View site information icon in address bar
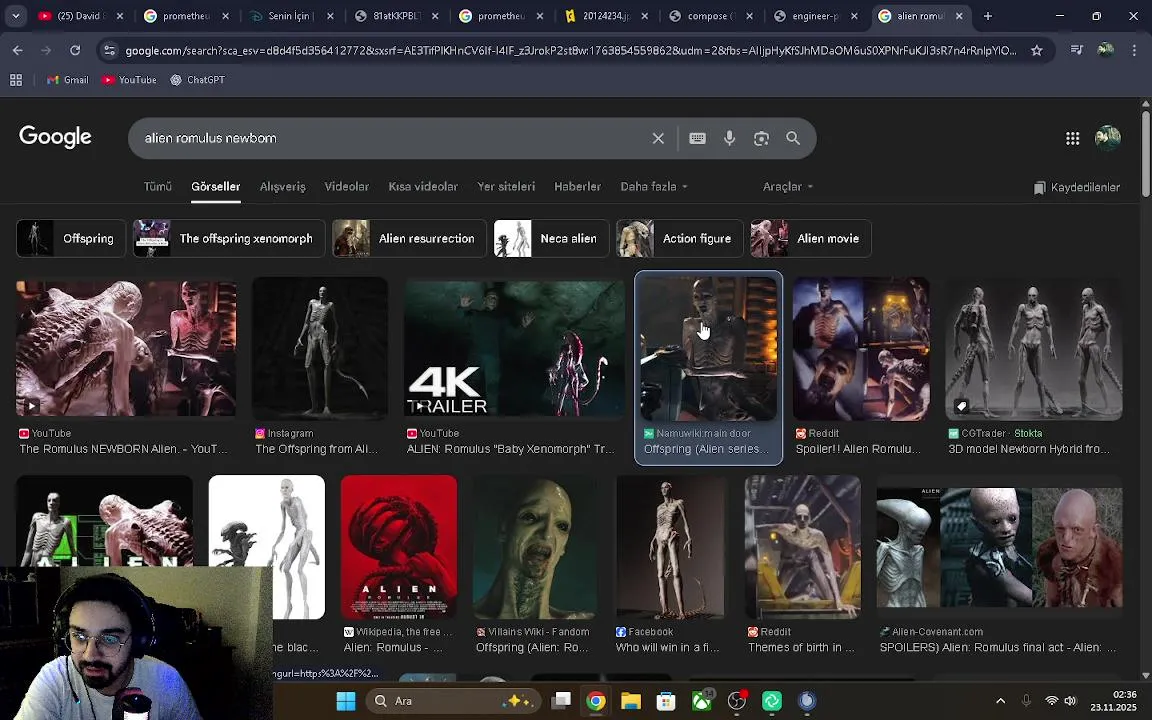This screenshot has width=1152, height=720. pyautogui.click(x=109, y=50)
